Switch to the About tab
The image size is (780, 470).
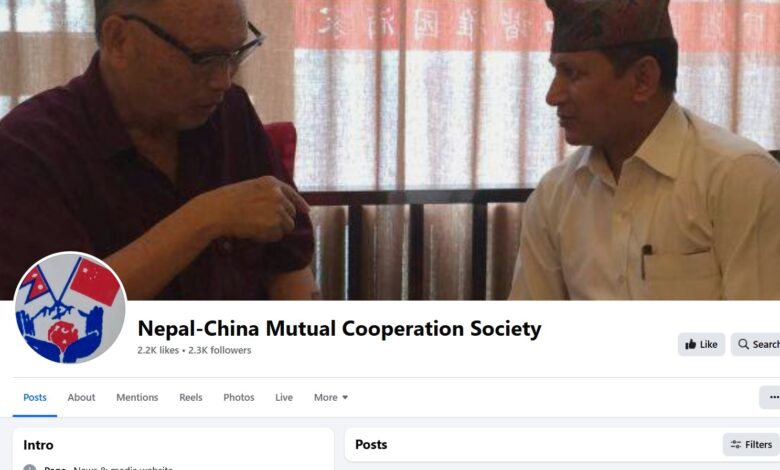pos(81,397)
